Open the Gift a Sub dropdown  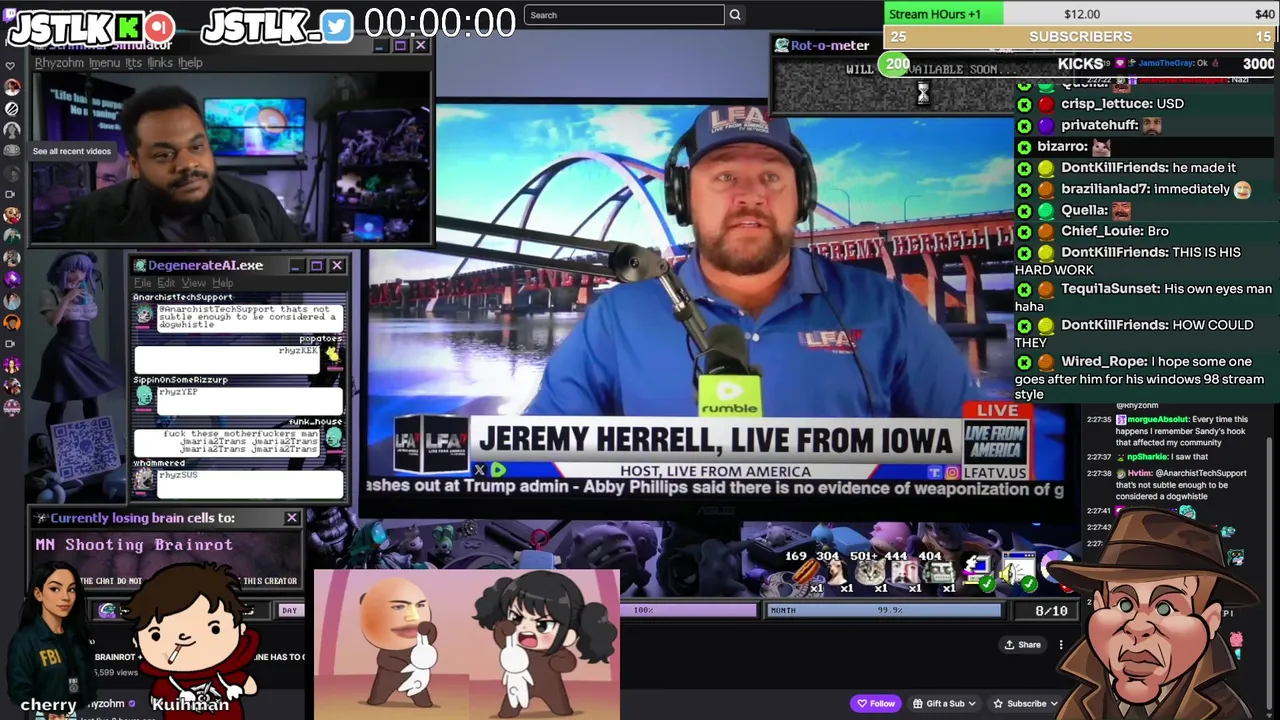point(945,703)
